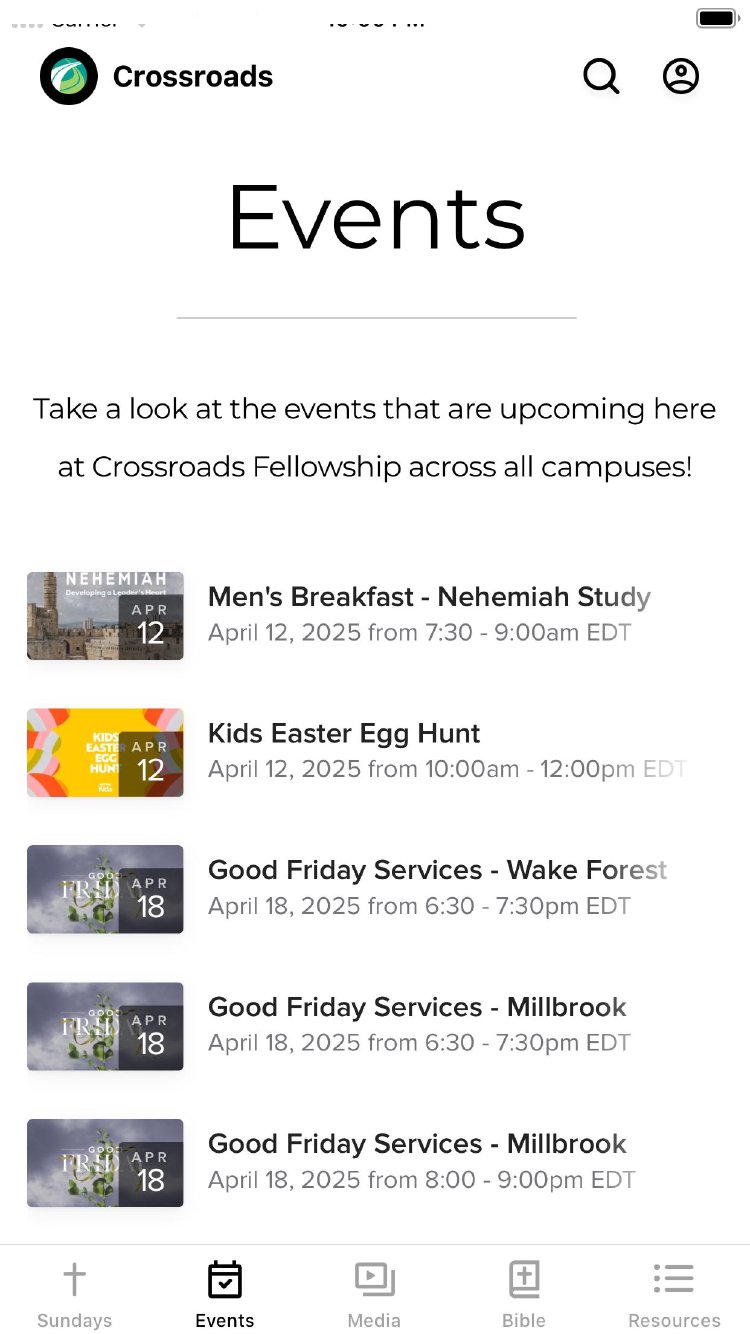Open Men's Breakfast - Nehemiah Study event
Image resolution: width=750 pixels, height=1334 pixels.
429,597
